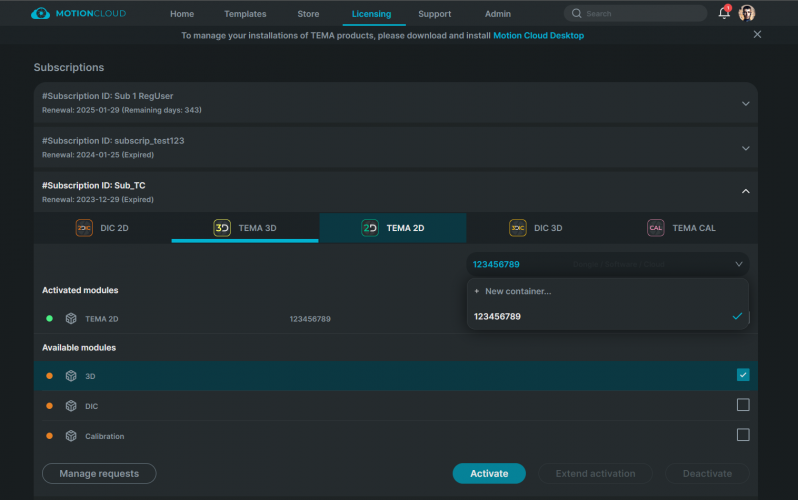The width and height of the screenshot is (798, 500).
Task: Choose New container... option
Action: [x=608, y=291]
